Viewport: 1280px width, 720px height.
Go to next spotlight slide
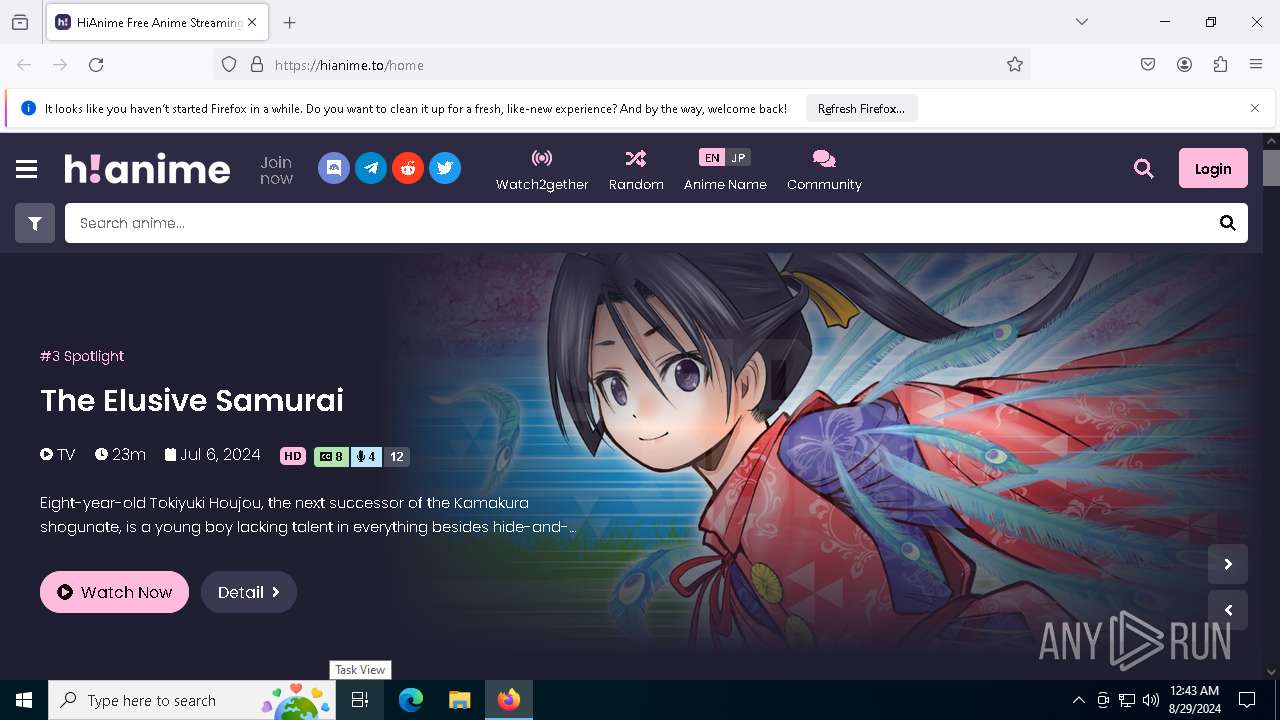pos(1228,564)
